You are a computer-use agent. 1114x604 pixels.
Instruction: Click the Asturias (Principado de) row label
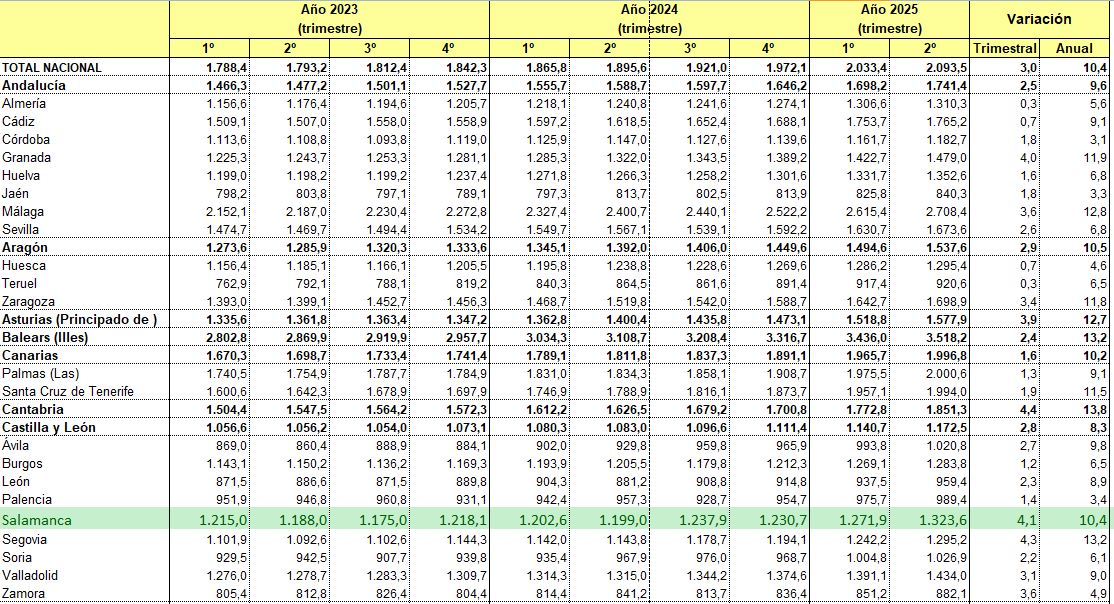coord(80,319)
